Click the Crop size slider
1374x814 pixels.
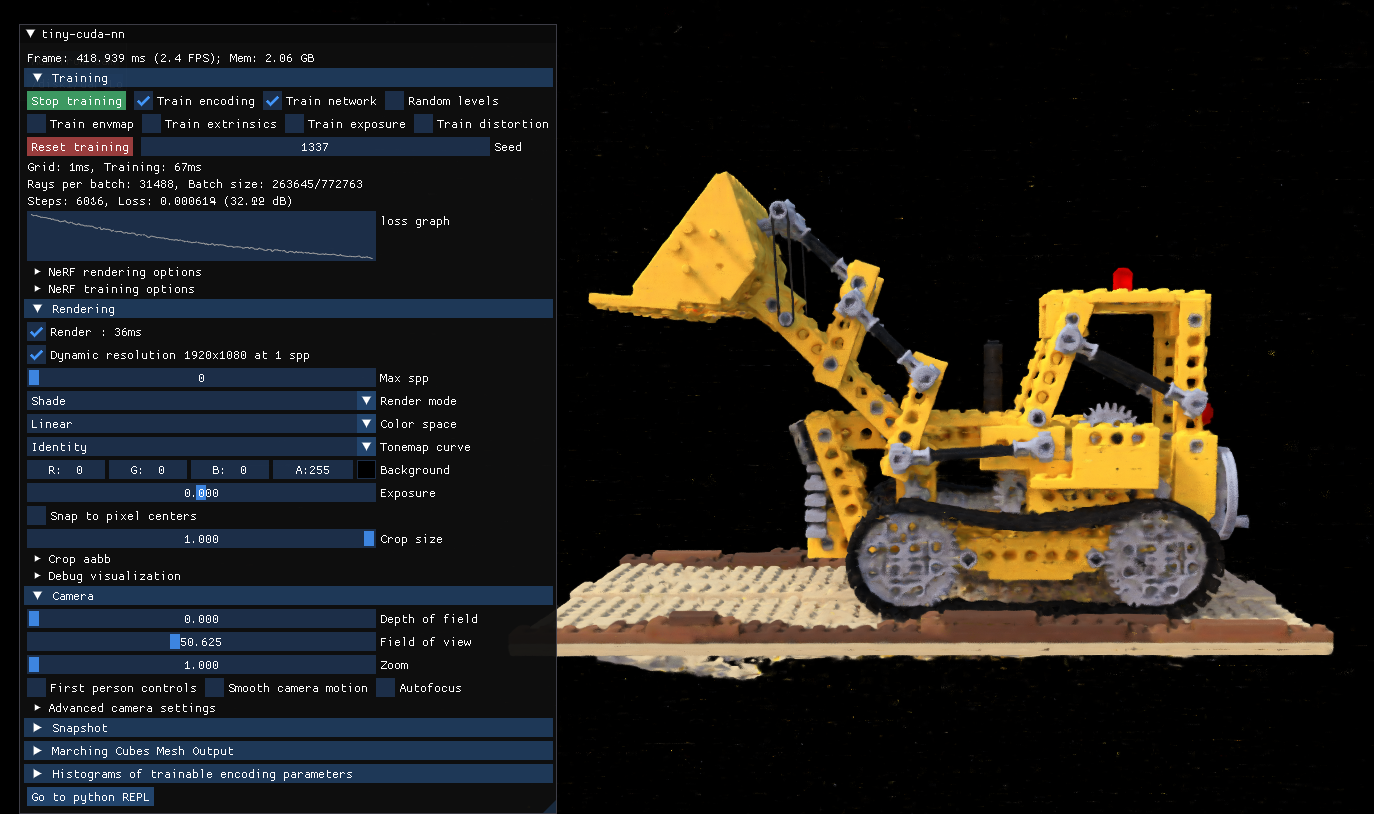click(x=201, y=539)
